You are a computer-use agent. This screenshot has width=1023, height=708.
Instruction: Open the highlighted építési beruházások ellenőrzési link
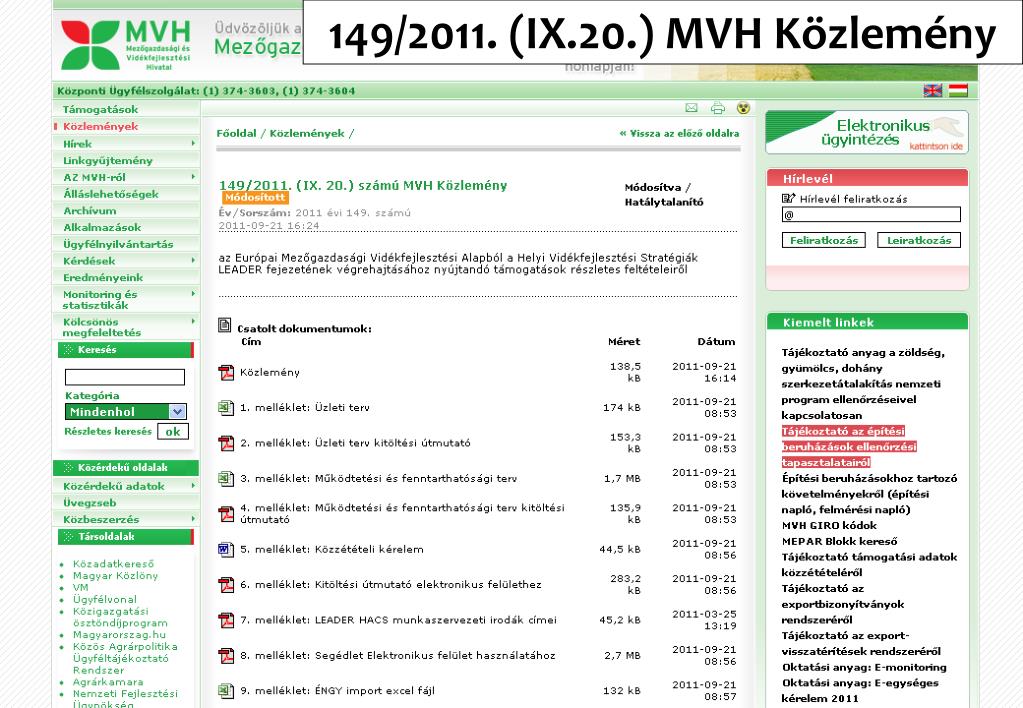point(849,447)
